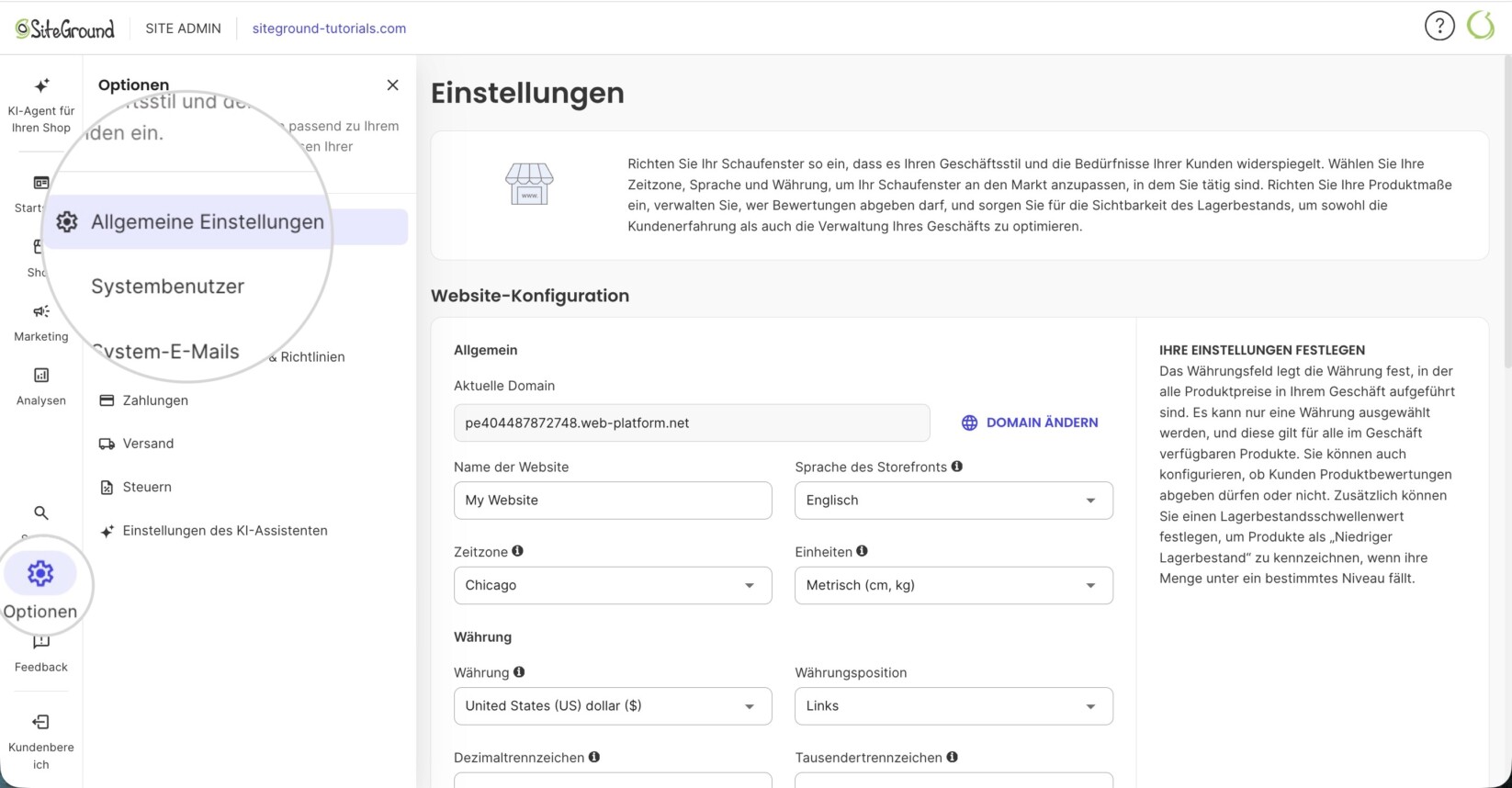Open Analysen in the sidebar

41,387
